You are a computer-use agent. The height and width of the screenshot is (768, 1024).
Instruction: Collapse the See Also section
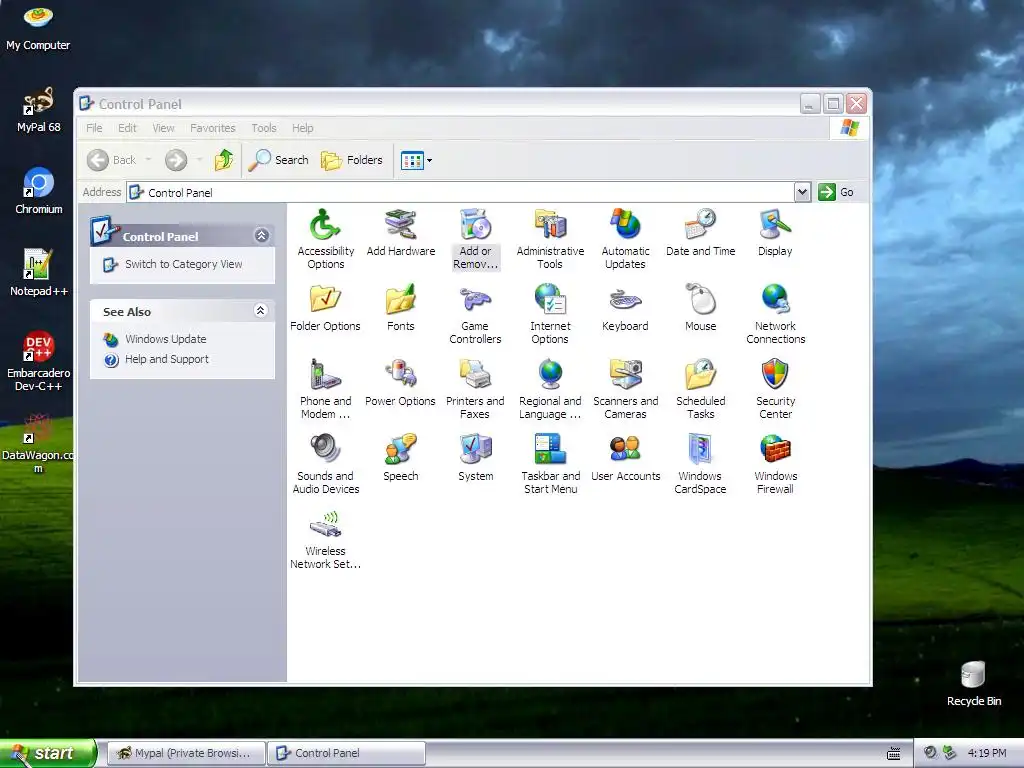261,311
